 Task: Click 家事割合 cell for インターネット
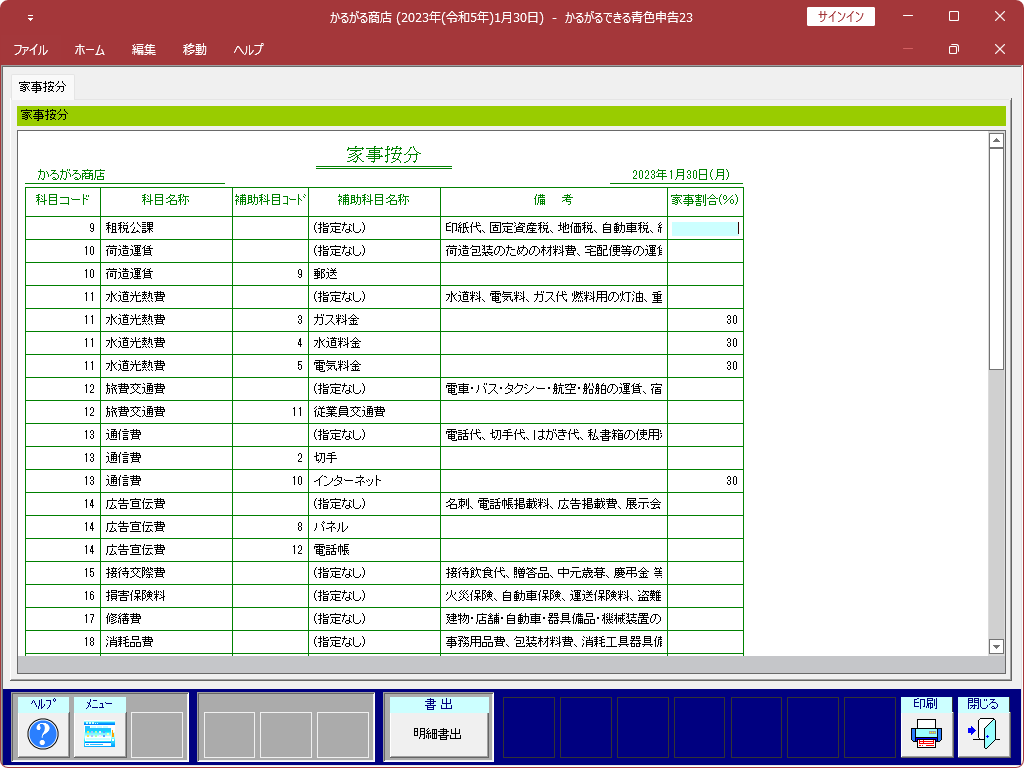point(705,481)
